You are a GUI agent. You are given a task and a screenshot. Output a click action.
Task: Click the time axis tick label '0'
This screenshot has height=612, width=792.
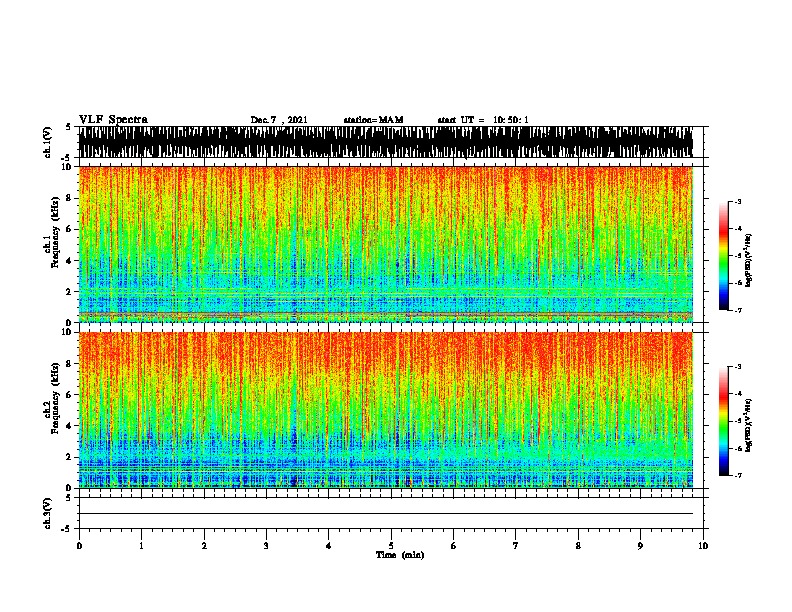[x=79, y=545]
